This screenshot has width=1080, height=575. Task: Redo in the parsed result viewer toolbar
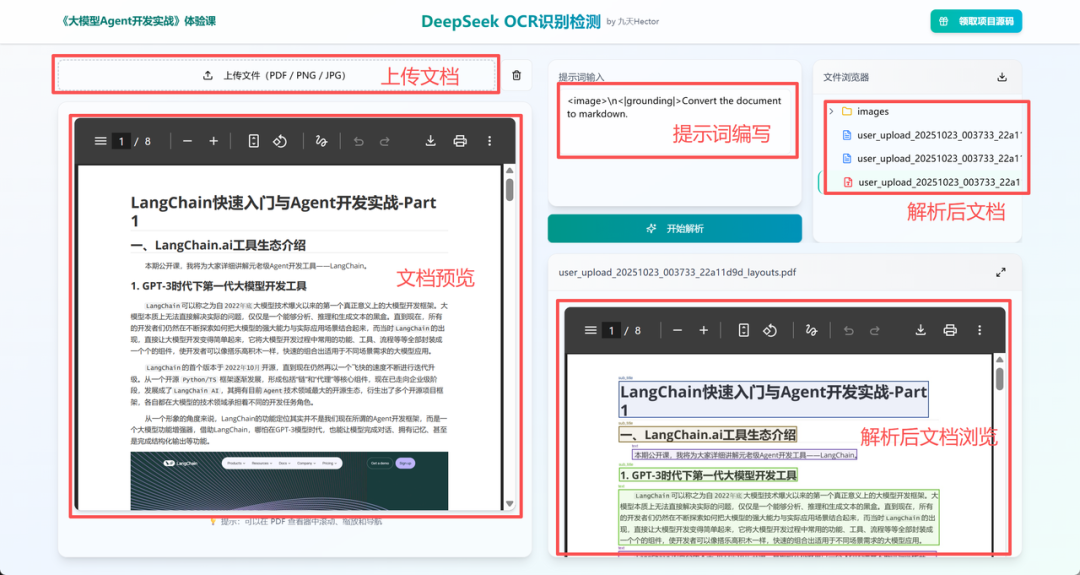coord(875,331)
